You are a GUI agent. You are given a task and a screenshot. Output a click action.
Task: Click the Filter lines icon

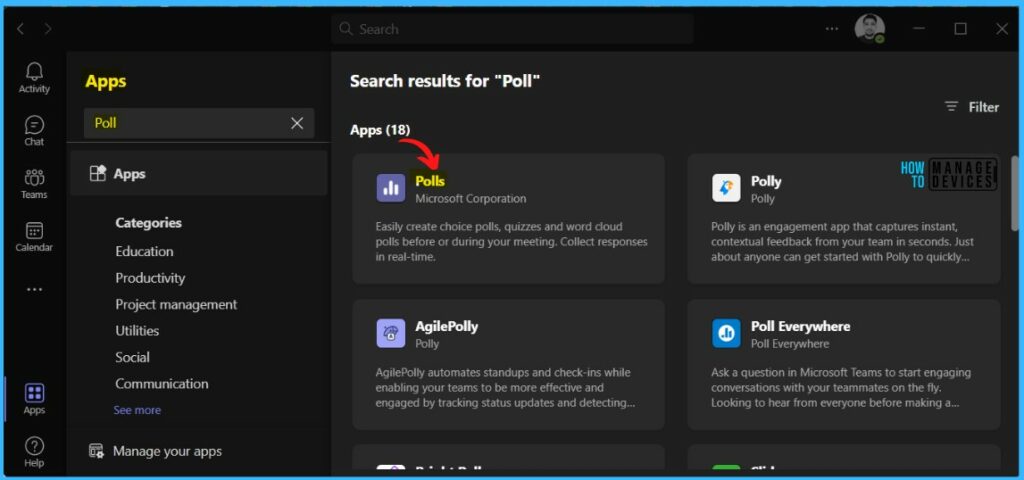coord(952,106)
